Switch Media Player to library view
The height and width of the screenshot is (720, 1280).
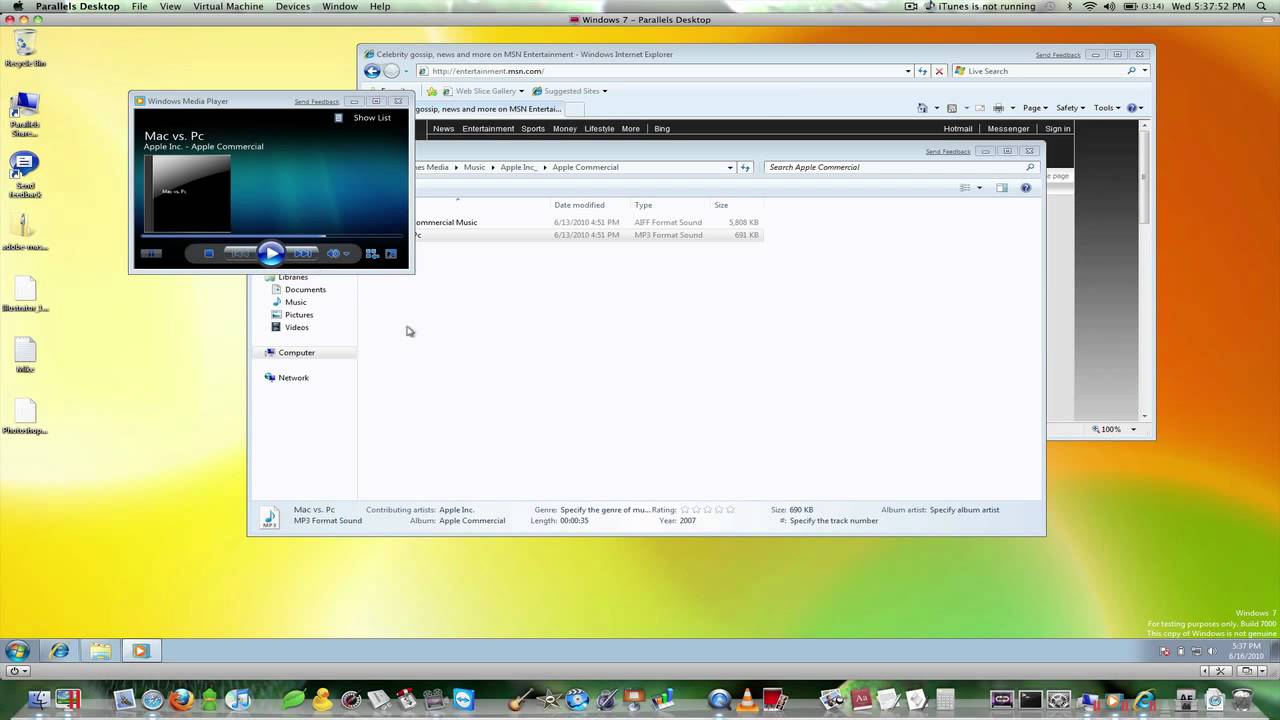[x=371, y=254]
